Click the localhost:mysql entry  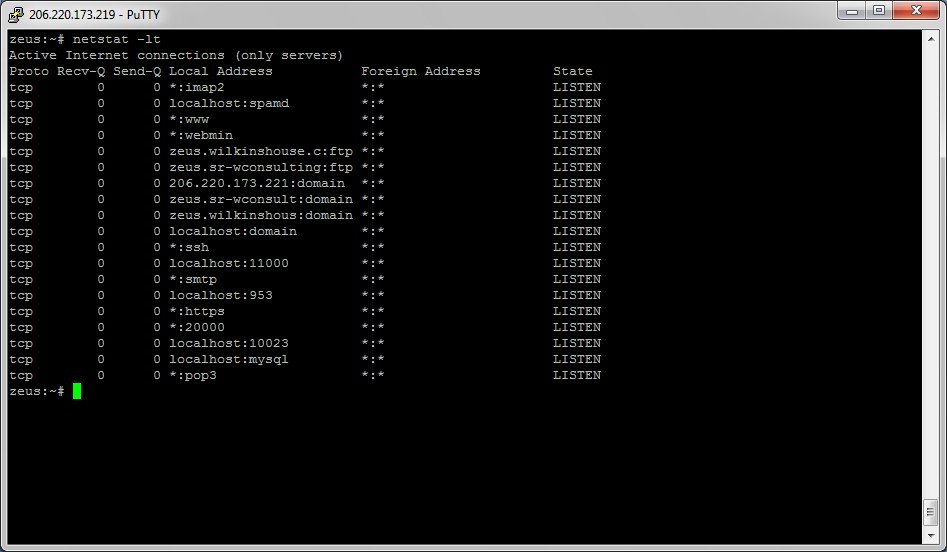click(229, 359)
